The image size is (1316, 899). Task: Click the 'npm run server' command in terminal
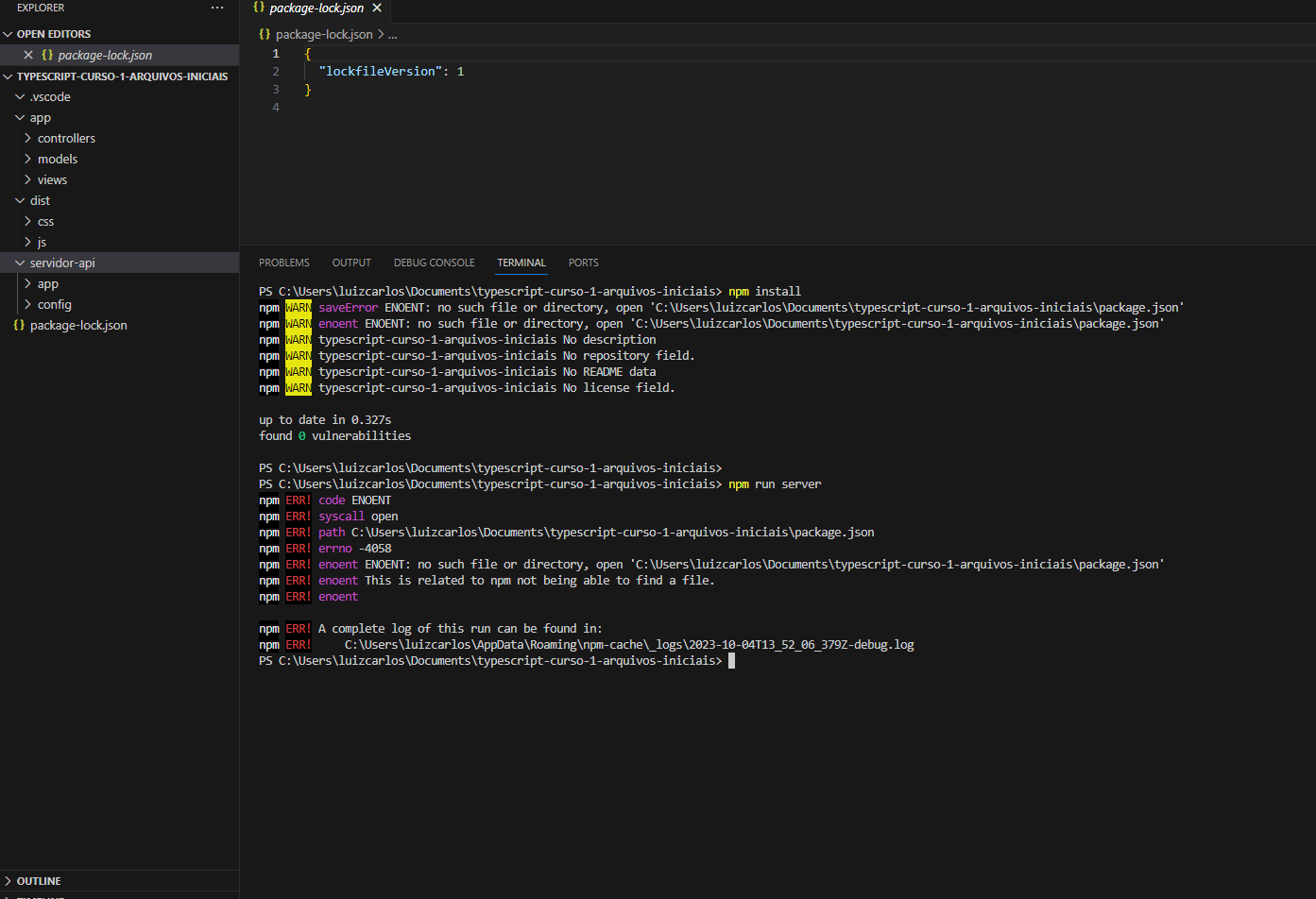(x=775, y=483)
